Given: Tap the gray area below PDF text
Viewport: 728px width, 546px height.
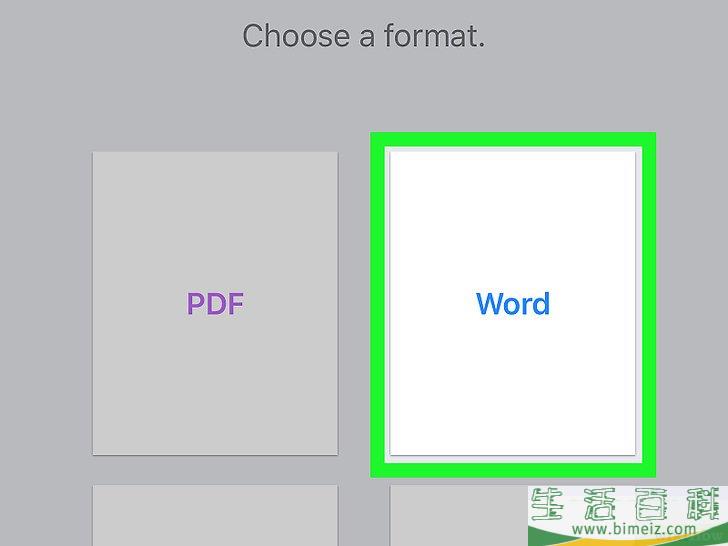Looking at the screenshot, I should [x=215, y=385].
